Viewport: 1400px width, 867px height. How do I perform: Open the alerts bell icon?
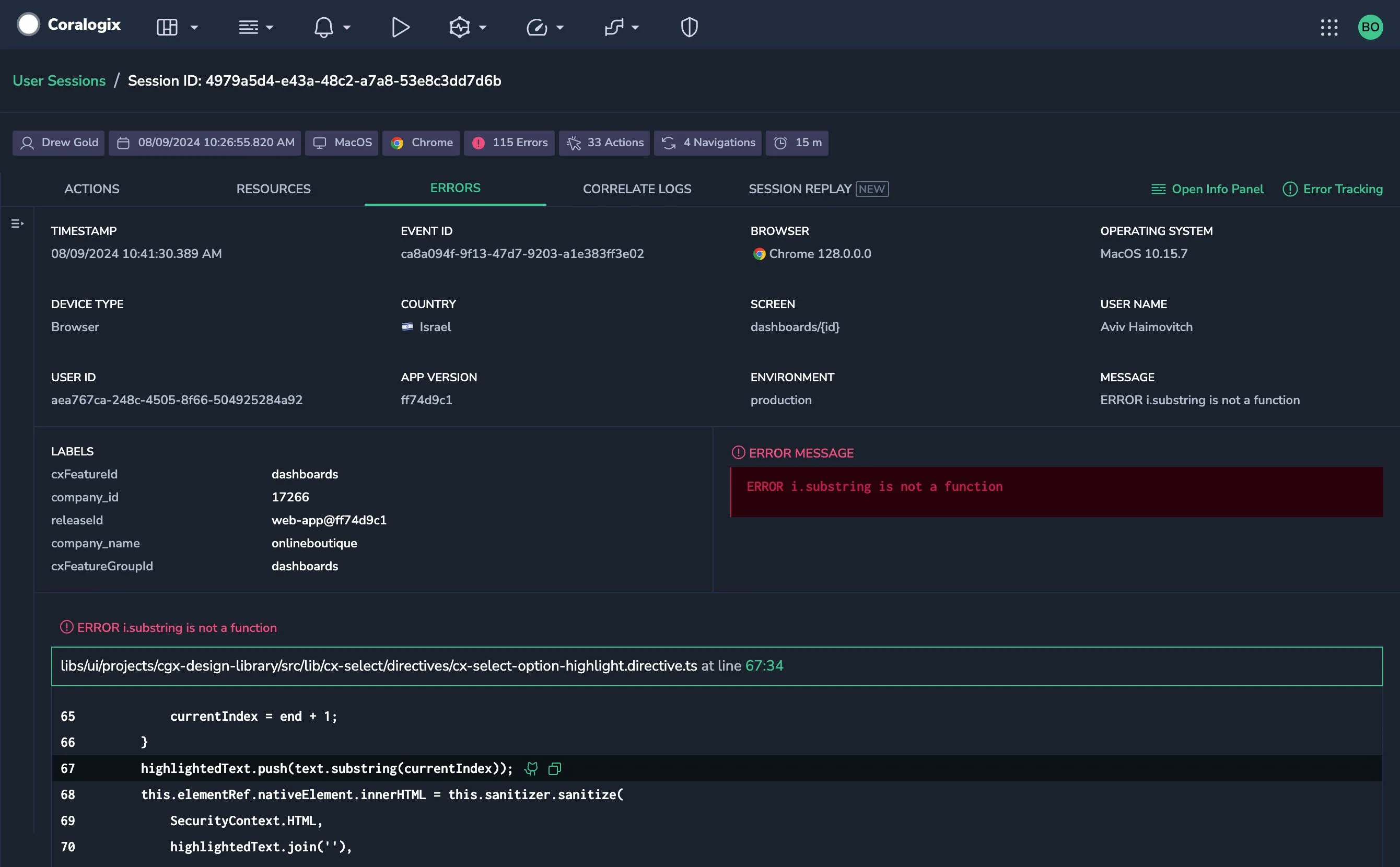coord(323,27)
